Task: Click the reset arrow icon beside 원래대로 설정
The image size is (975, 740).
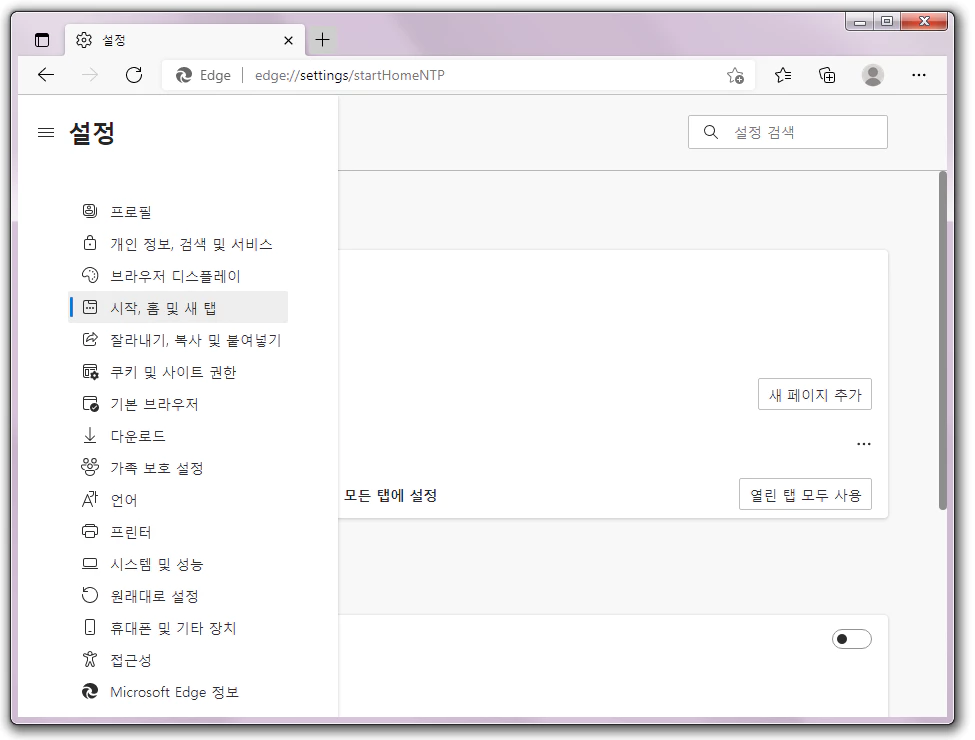Action: (90, 595)
